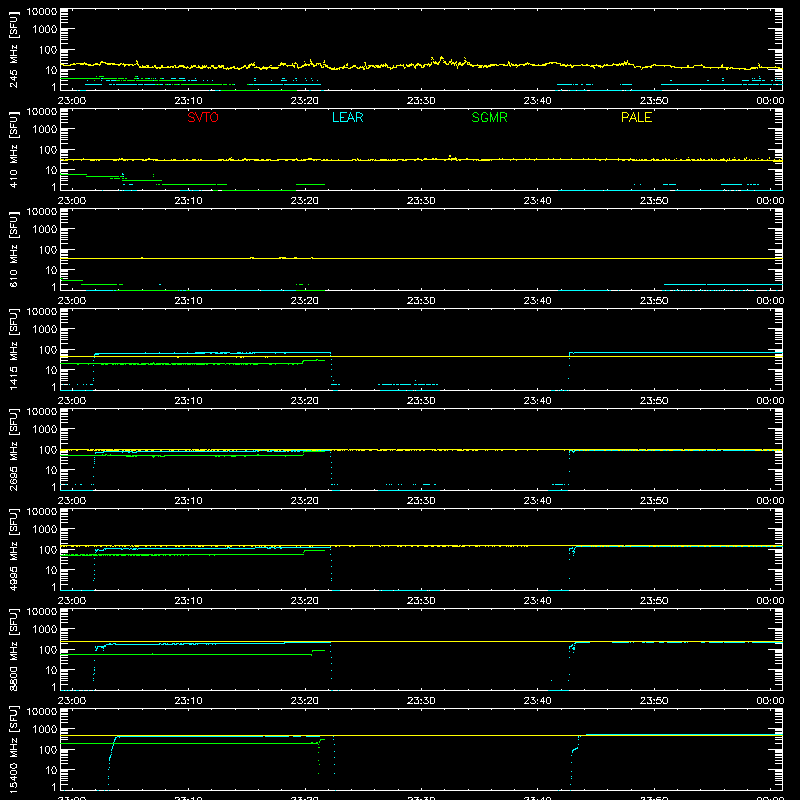Click 23:50 on the 8800 MHz time axis
Screen dimensions: 800x800
coord(654,701)
